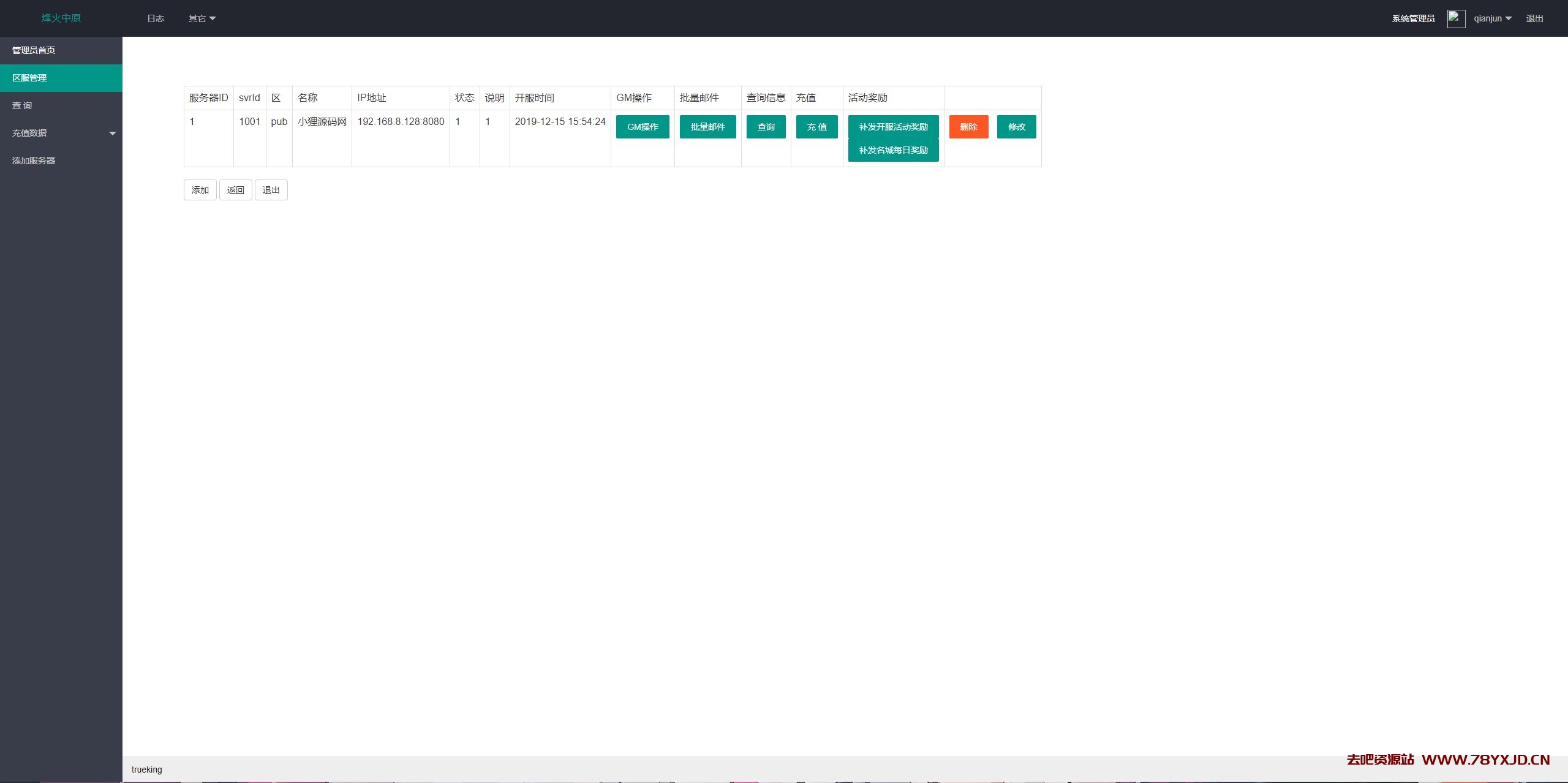Go to 管理员首页 in sidebar
1568x783 pixels.
click(x=61, y=50)
